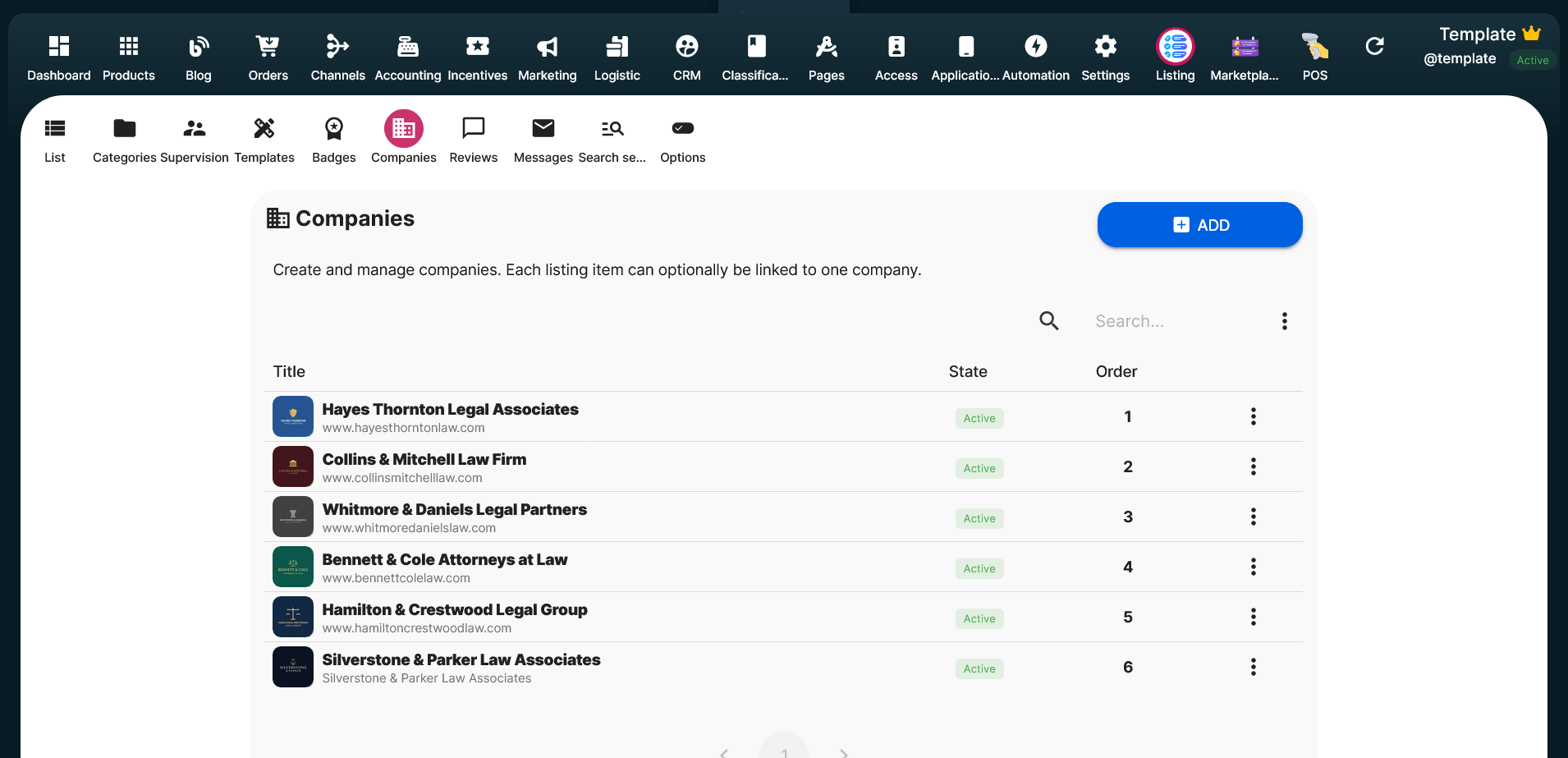Click Silverstone & Parker Law Associates title
1568x758 pixels.
pyautogui.click(x=461, y=659)
